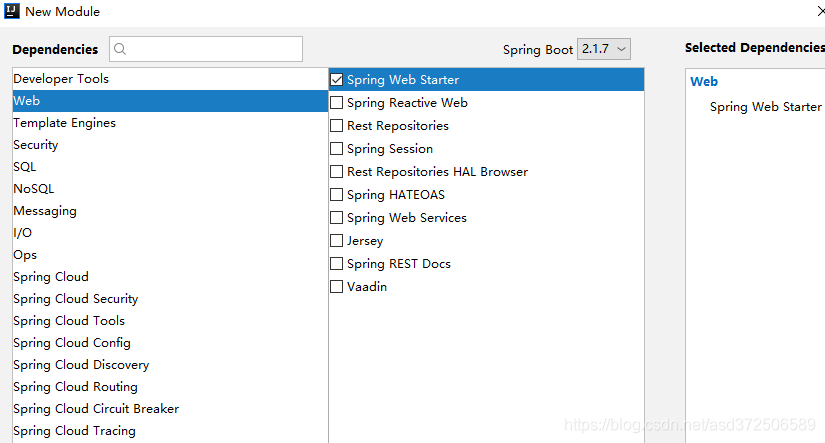Open the Security category
Screen dimensions: 825x443
pos(170,145)
